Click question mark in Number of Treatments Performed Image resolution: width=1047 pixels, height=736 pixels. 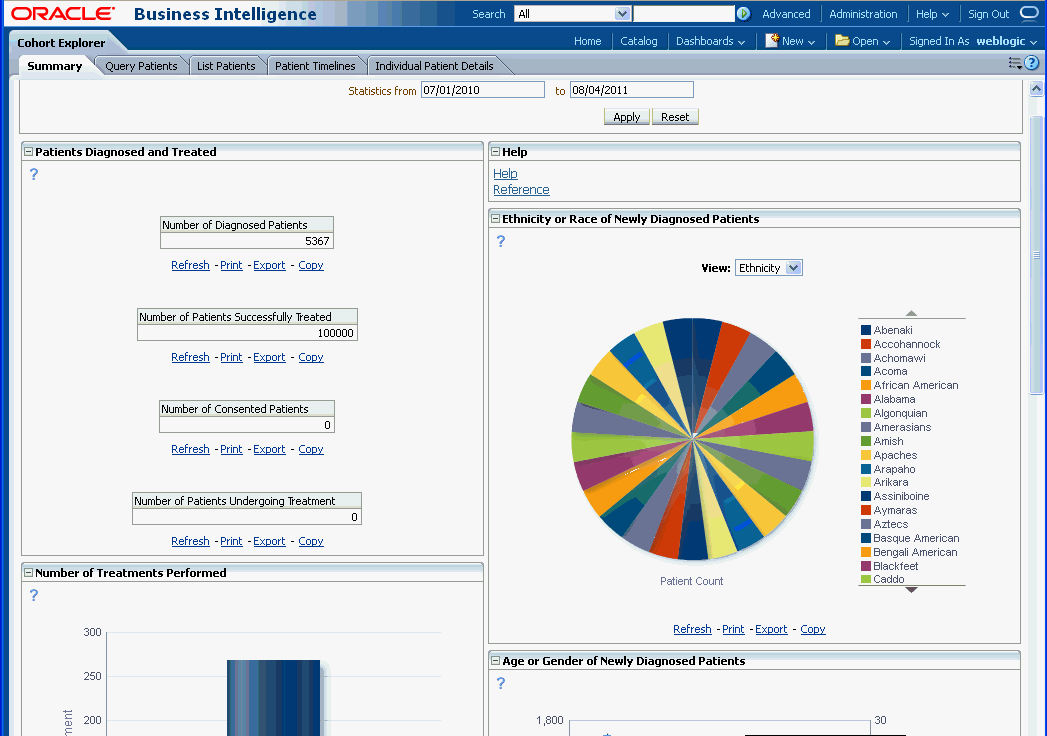point(33,595)
